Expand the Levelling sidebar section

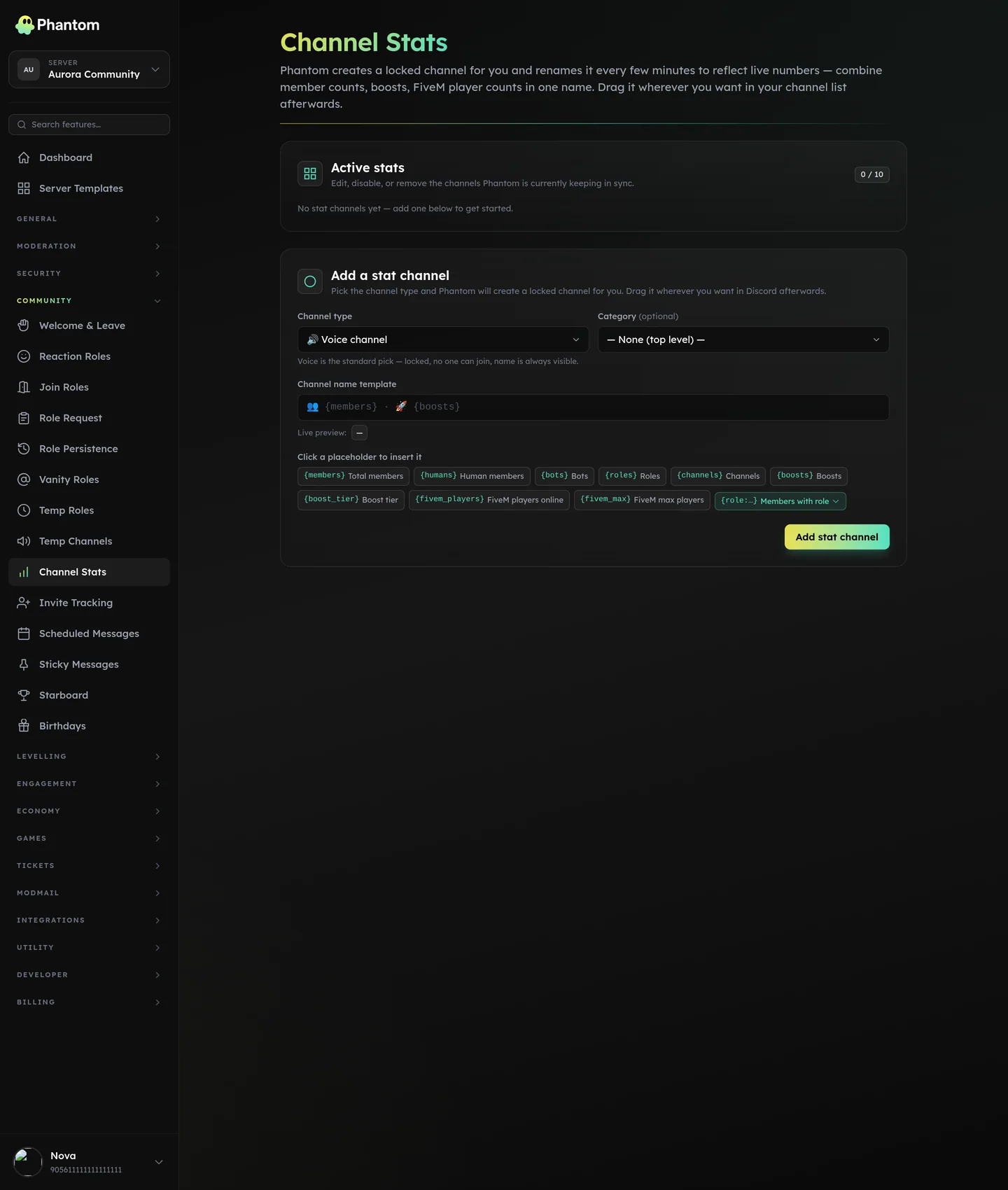[89, 757]
